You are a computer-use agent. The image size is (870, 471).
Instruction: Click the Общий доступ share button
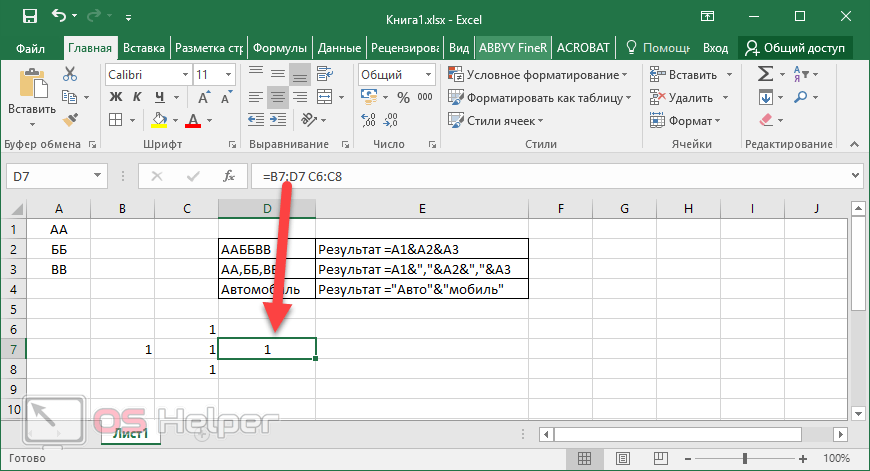tap(794, 47)
